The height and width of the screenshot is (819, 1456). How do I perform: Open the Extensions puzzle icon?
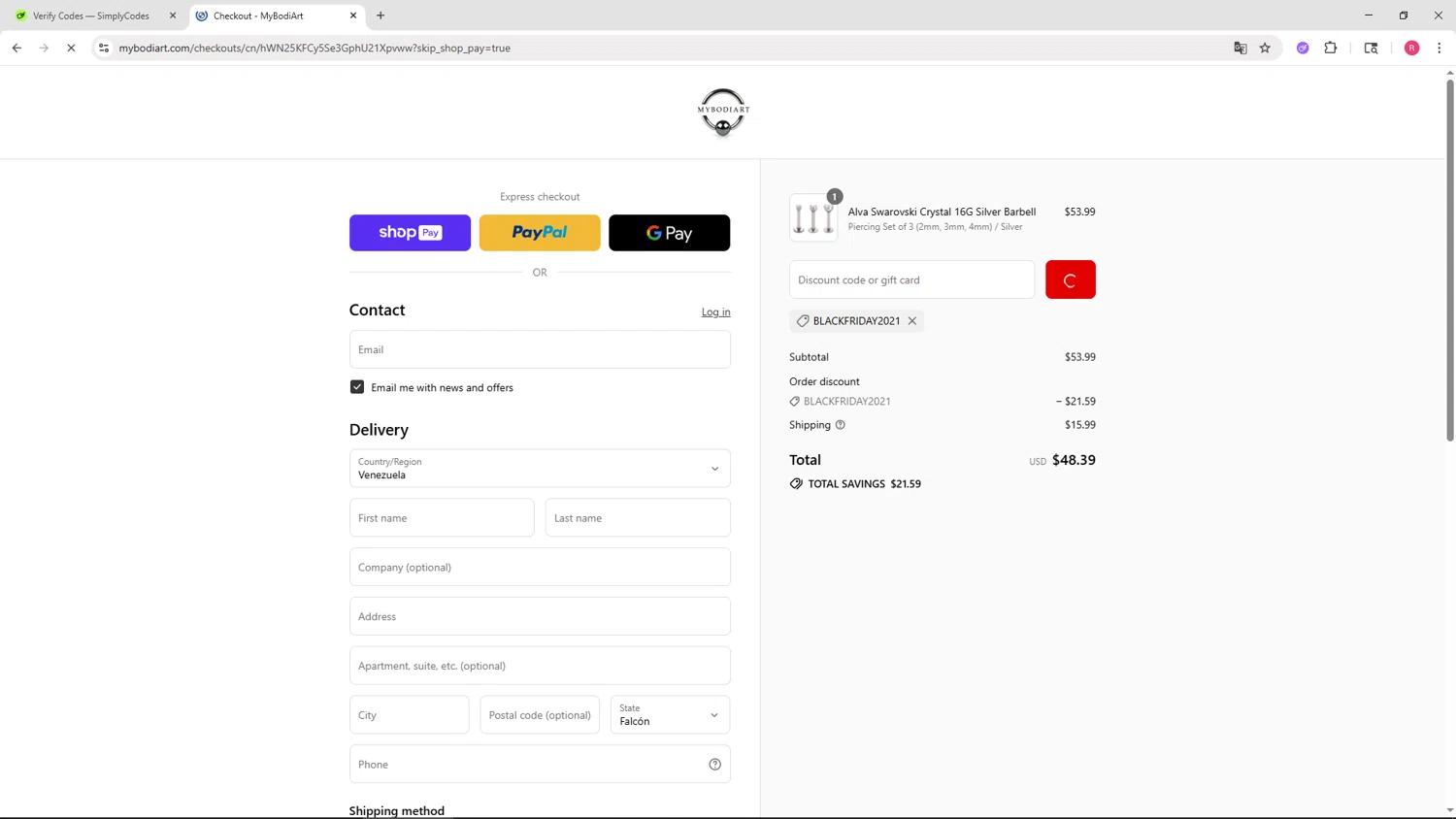pyautogui.click(x=1331, y=48)
